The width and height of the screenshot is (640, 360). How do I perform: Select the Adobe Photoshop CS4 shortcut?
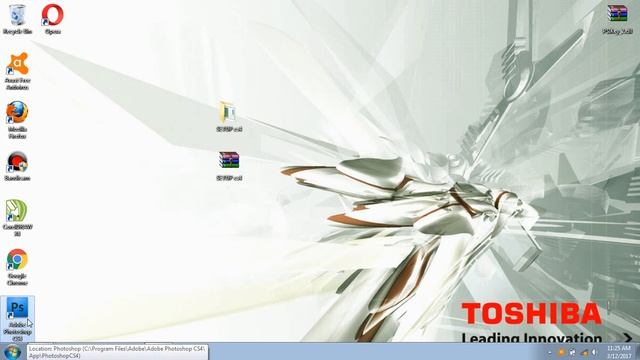17,320
